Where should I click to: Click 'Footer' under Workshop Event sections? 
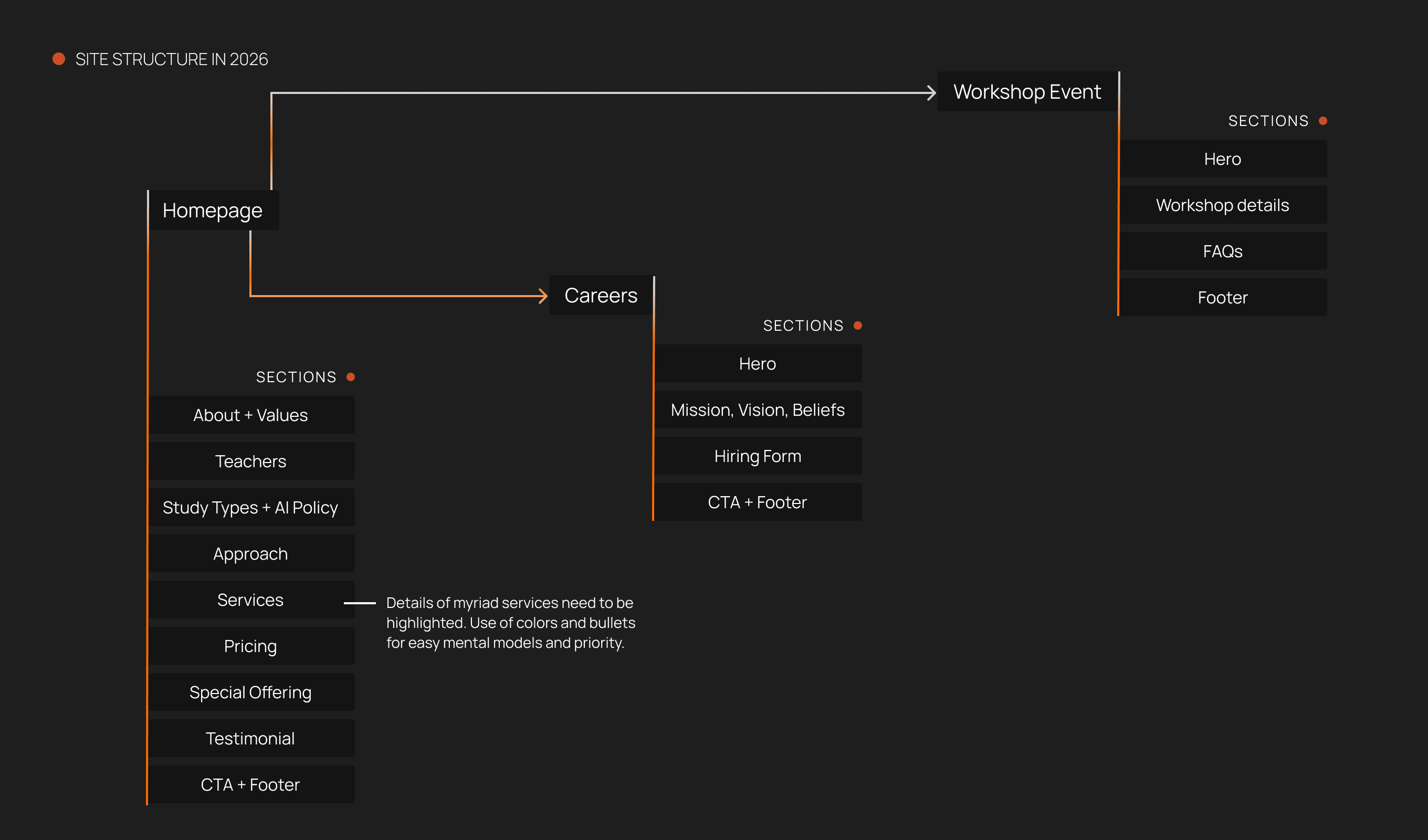1223,298
